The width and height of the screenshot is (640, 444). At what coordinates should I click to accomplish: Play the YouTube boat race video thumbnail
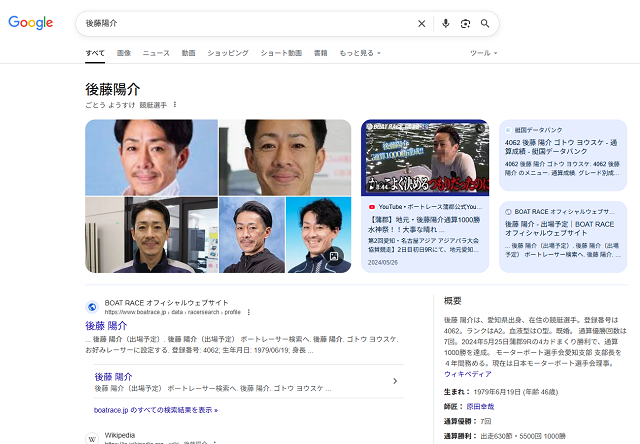[425, 158]
